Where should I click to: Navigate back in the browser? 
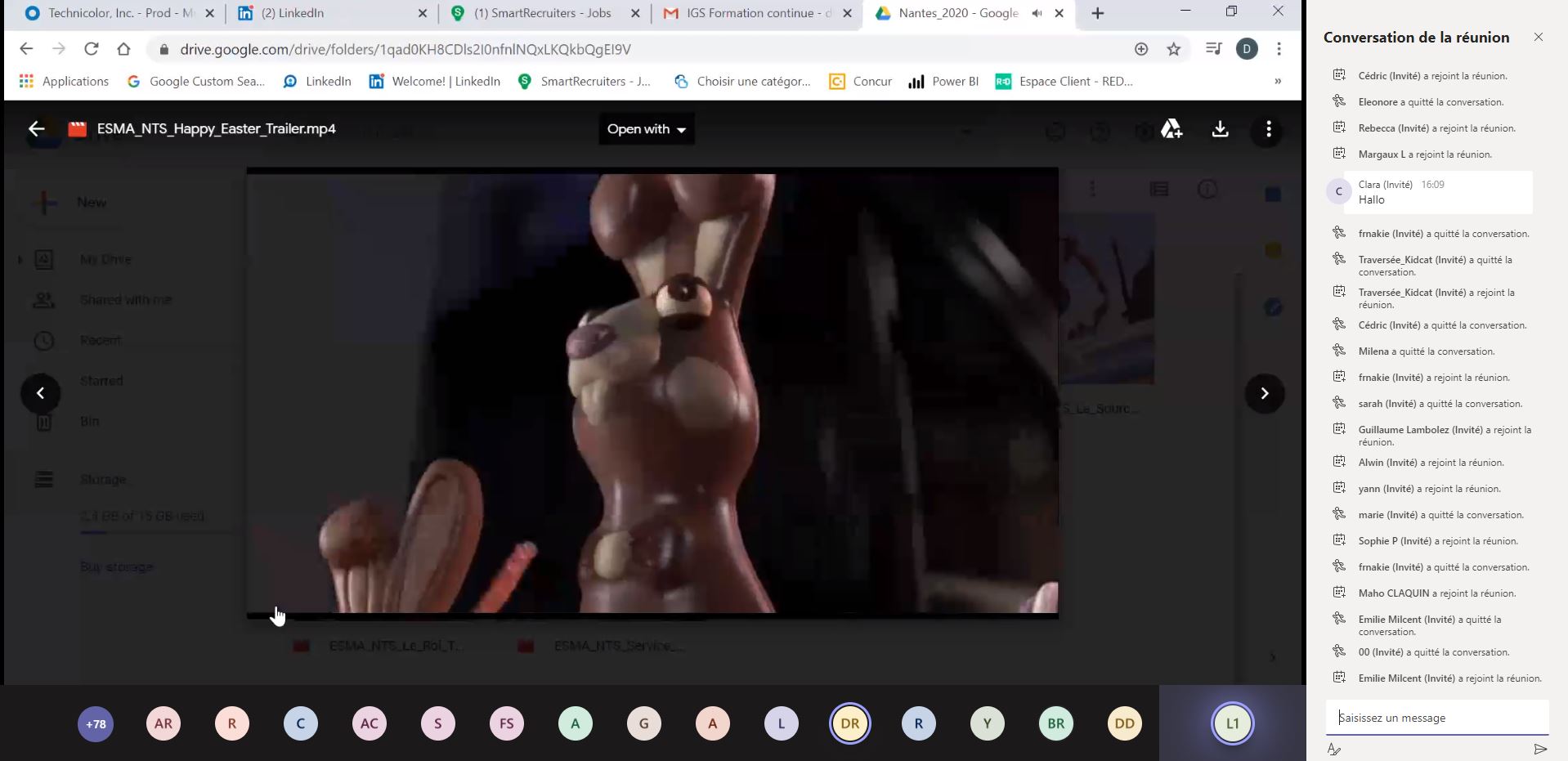[26, 49]
